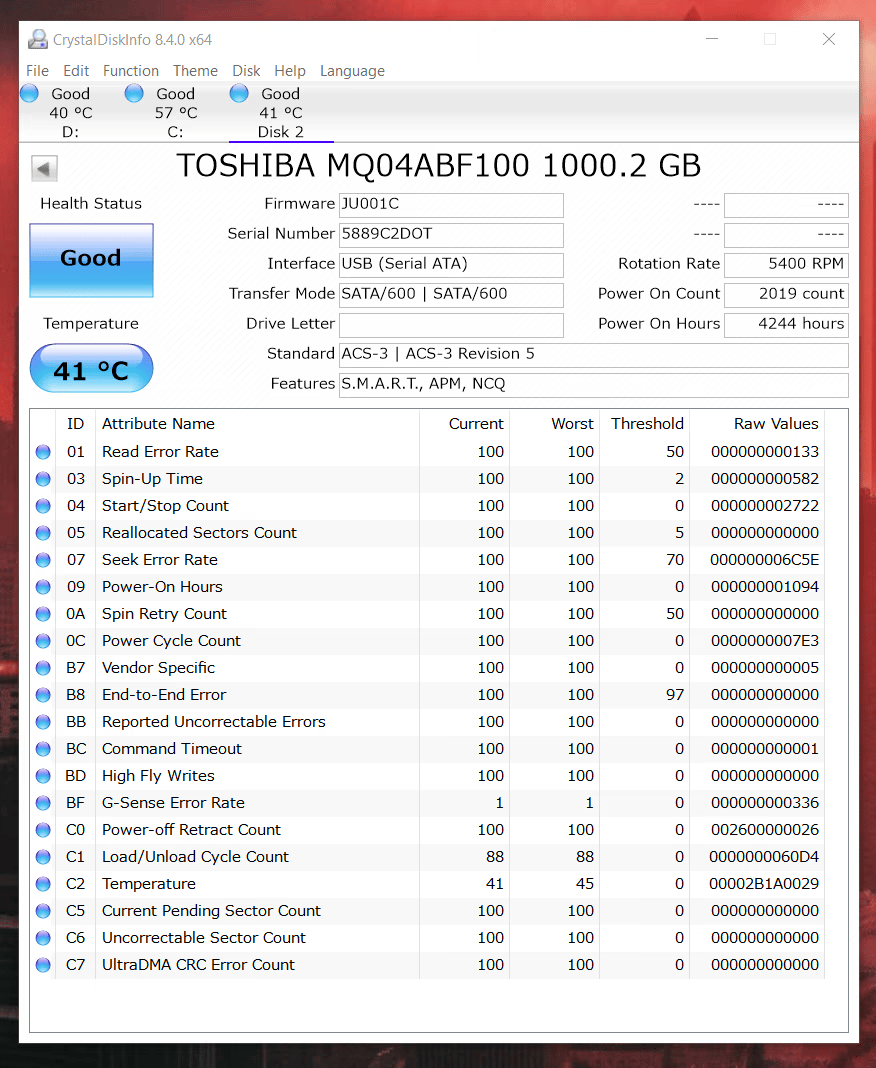Switch to the D: drive tab

click(x=71, y=112)
